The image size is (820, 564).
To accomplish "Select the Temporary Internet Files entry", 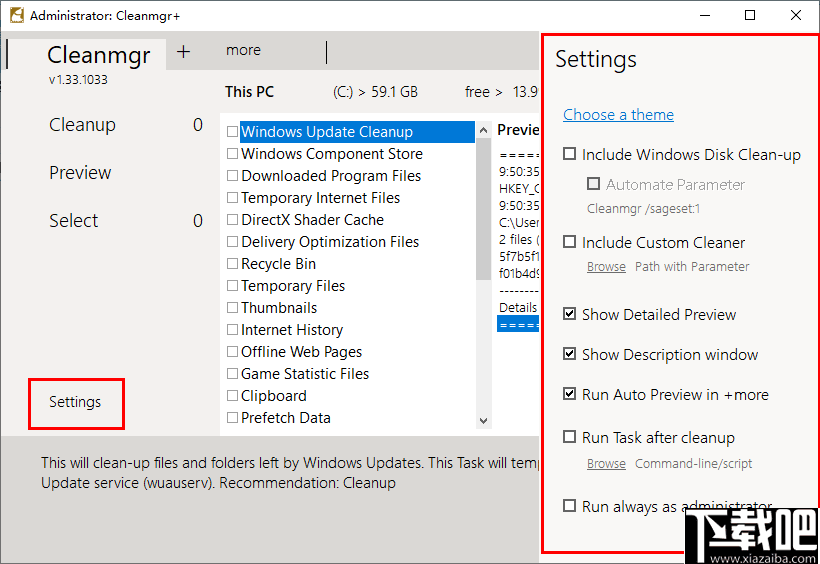I will coord(320,198).
